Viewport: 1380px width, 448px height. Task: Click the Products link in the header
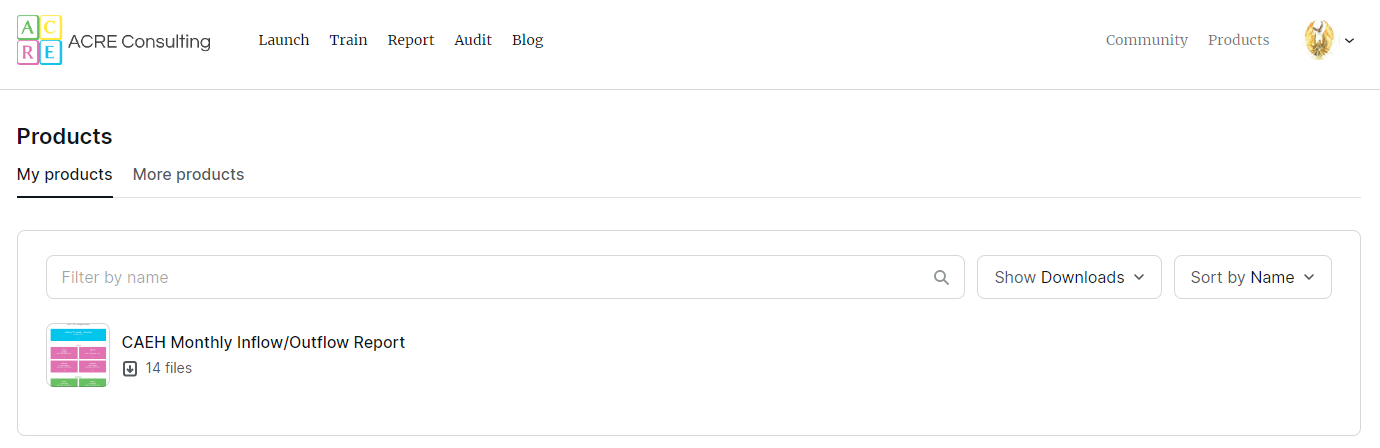[x=1238, y=40]
